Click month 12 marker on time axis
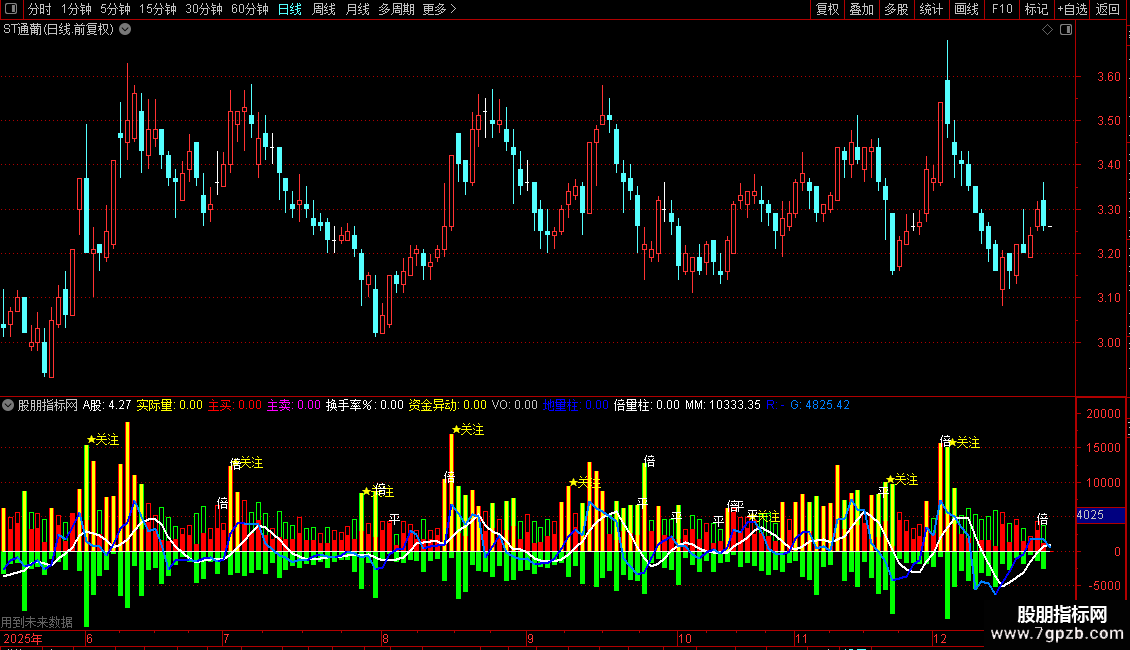Screen dimensions: 1130x650 point(940,638)
